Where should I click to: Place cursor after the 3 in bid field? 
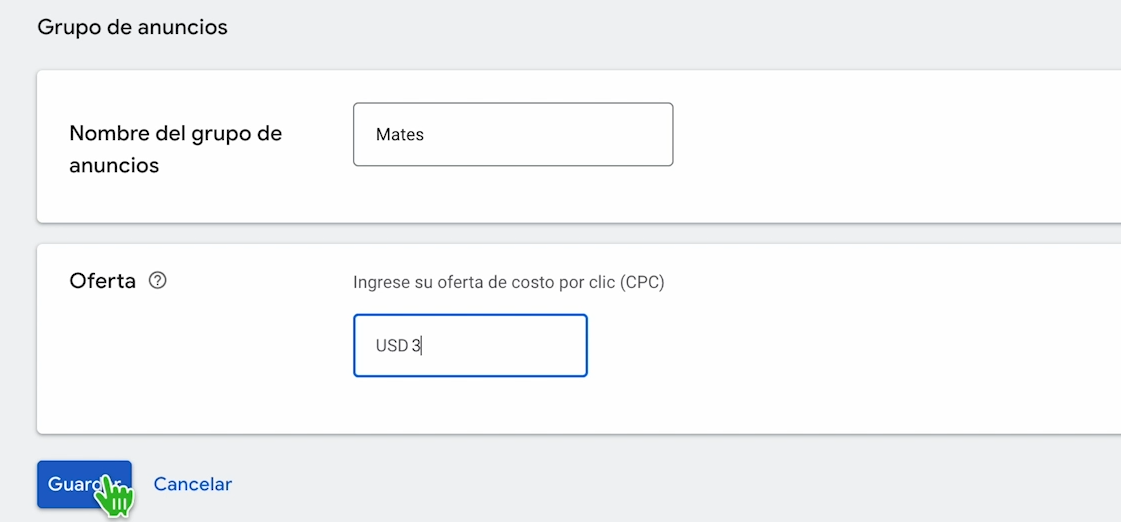[424, 346]
